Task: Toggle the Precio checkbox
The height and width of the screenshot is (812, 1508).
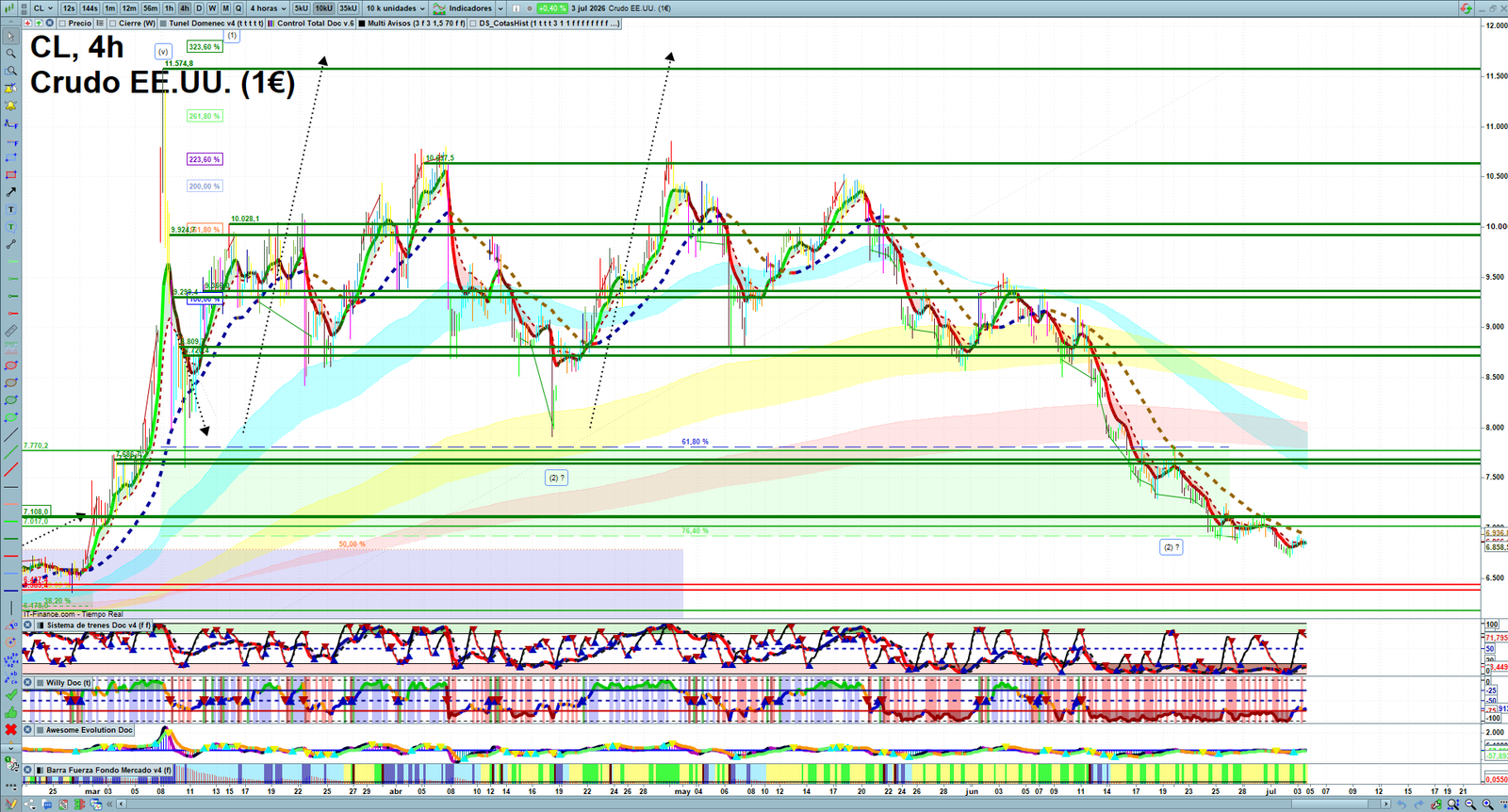Action: click(x=62, y=23)
